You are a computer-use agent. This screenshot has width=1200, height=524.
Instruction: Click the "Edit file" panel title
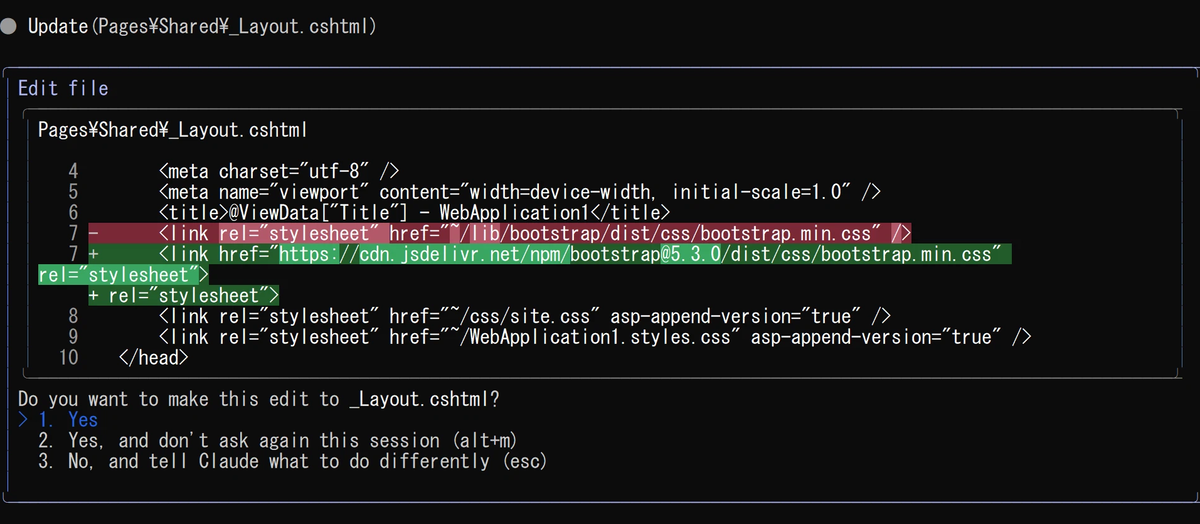pyautogui.click(x=63, y=88)
